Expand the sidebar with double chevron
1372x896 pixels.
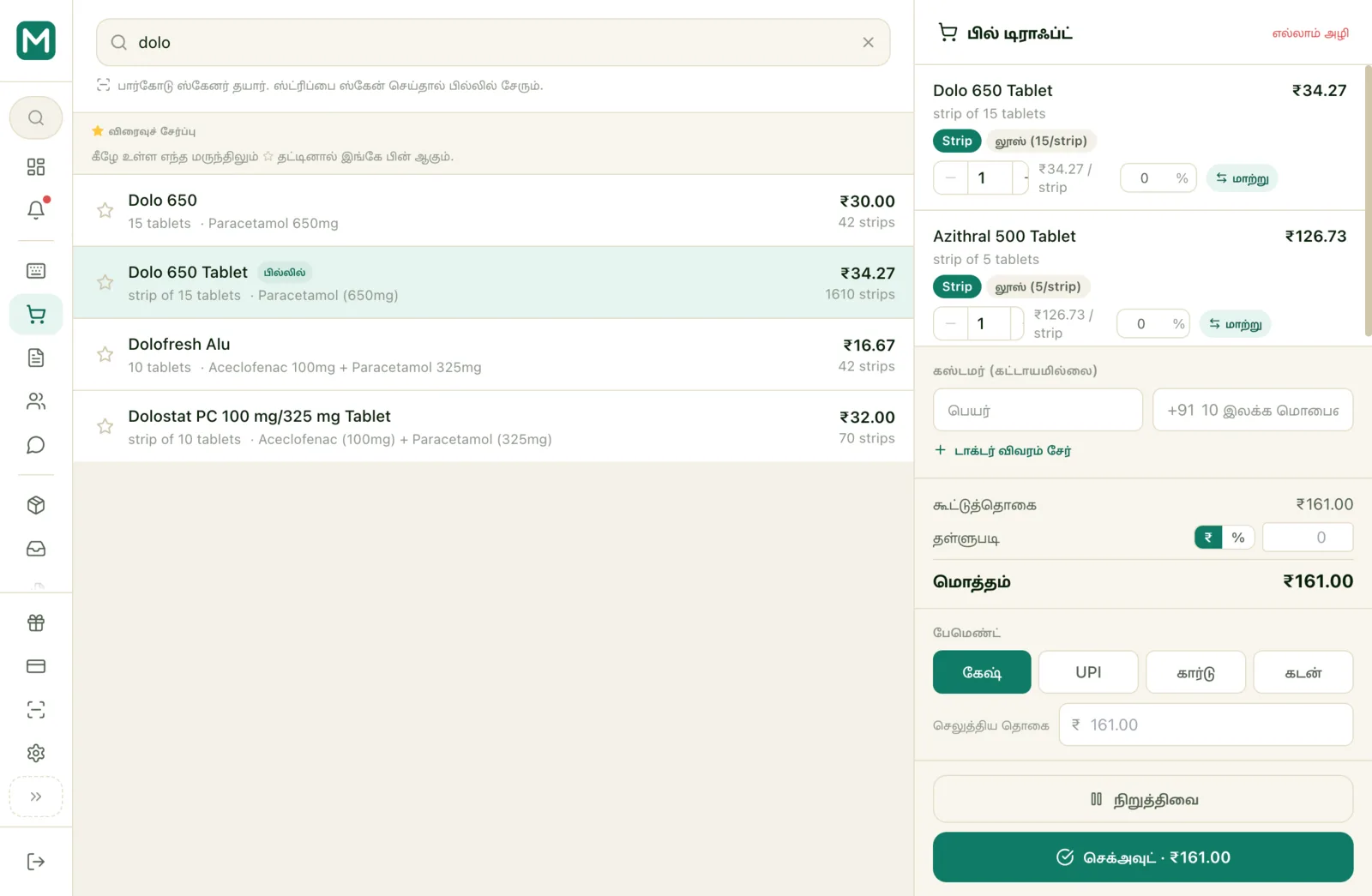[36, 797]
